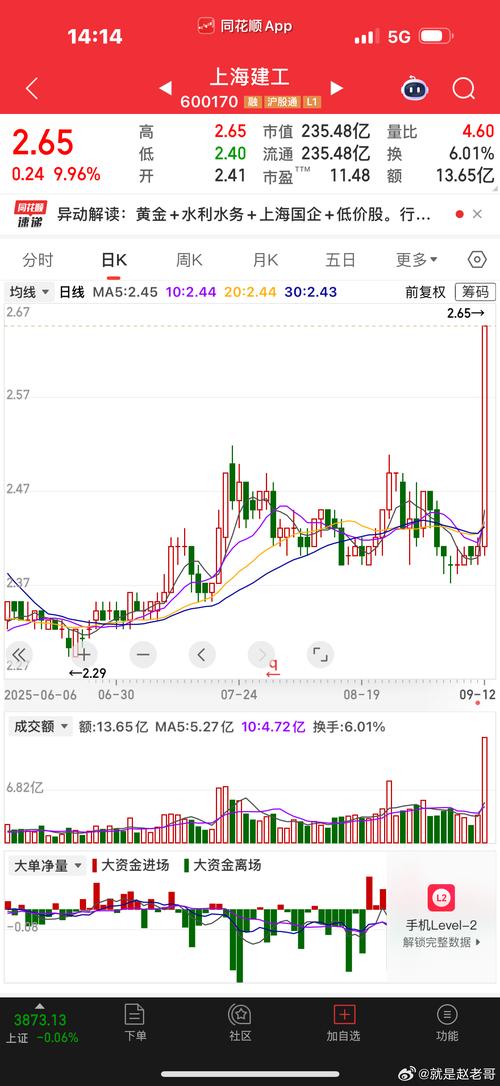Tap the 09-12 date marker
Image resolution: width=500 pixels, height=1086 pixels.
coord(476,694)
